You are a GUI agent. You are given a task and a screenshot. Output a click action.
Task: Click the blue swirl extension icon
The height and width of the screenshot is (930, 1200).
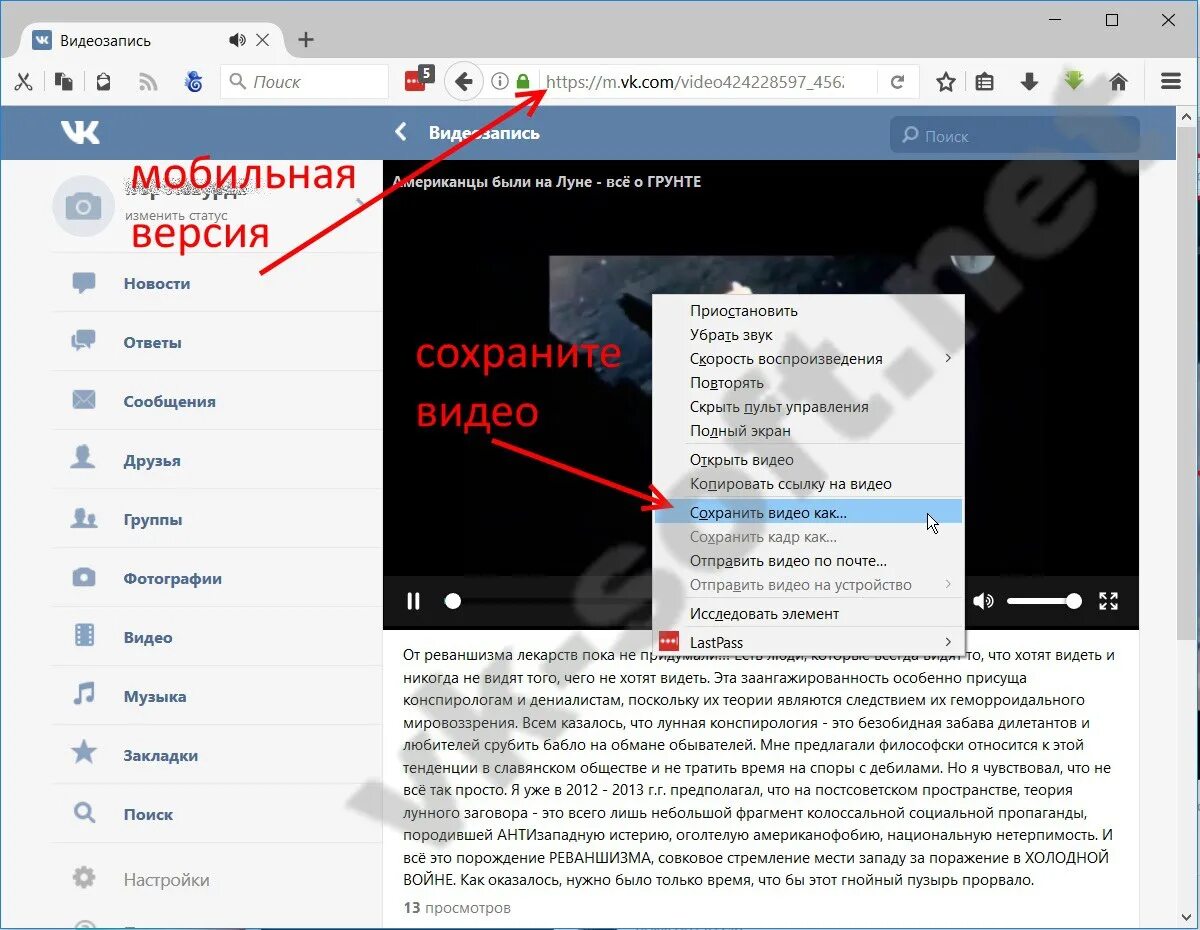pyautogui.click(x=194, y=82)
